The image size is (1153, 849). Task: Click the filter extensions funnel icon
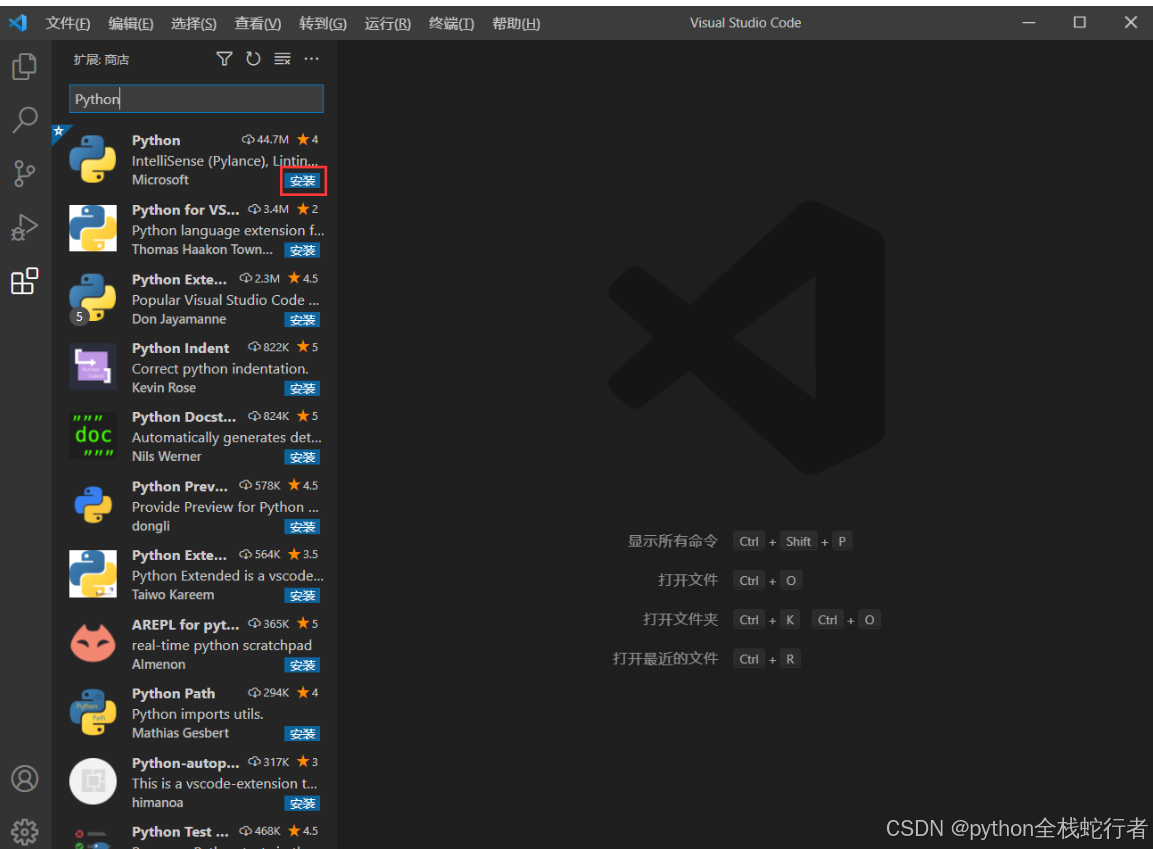[x=224, y=59]
